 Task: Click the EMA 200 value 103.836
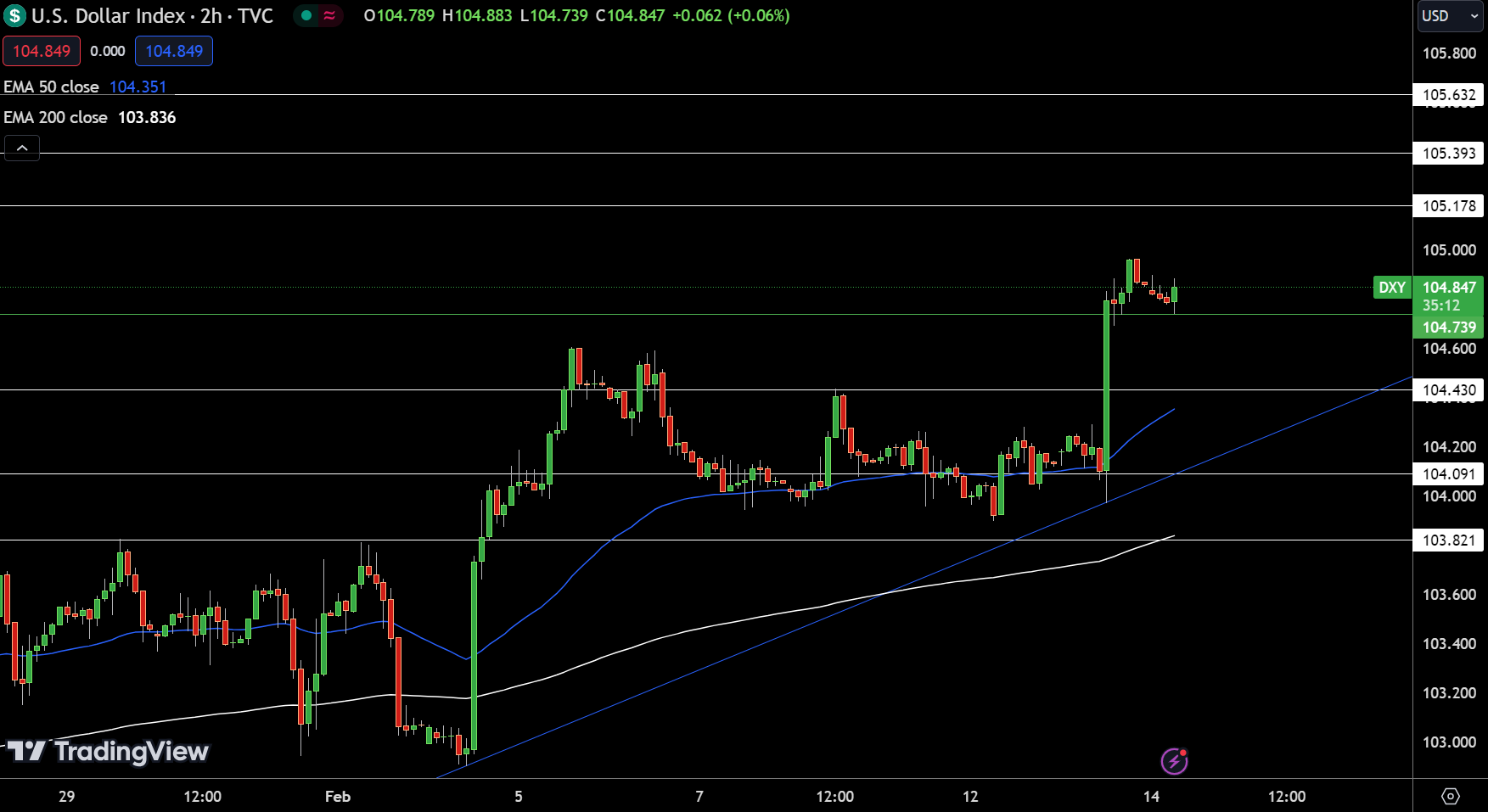pyautogui.click(x=147, y=117)
